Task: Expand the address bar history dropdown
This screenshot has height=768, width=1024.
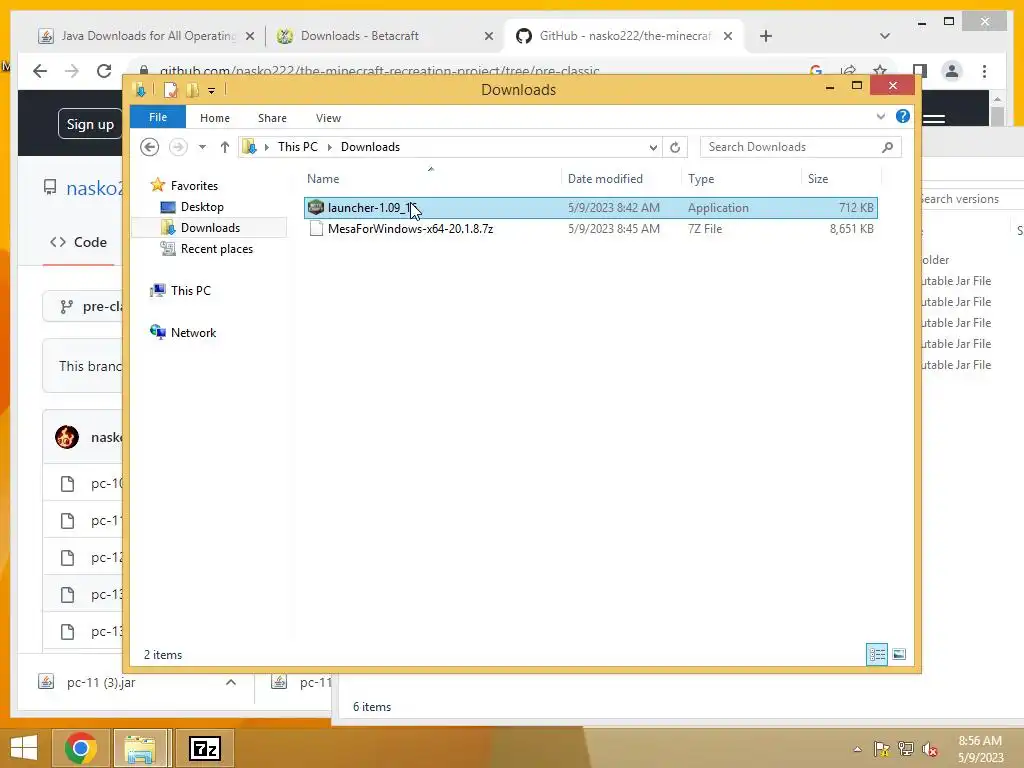Action: (x=652, y=148)
